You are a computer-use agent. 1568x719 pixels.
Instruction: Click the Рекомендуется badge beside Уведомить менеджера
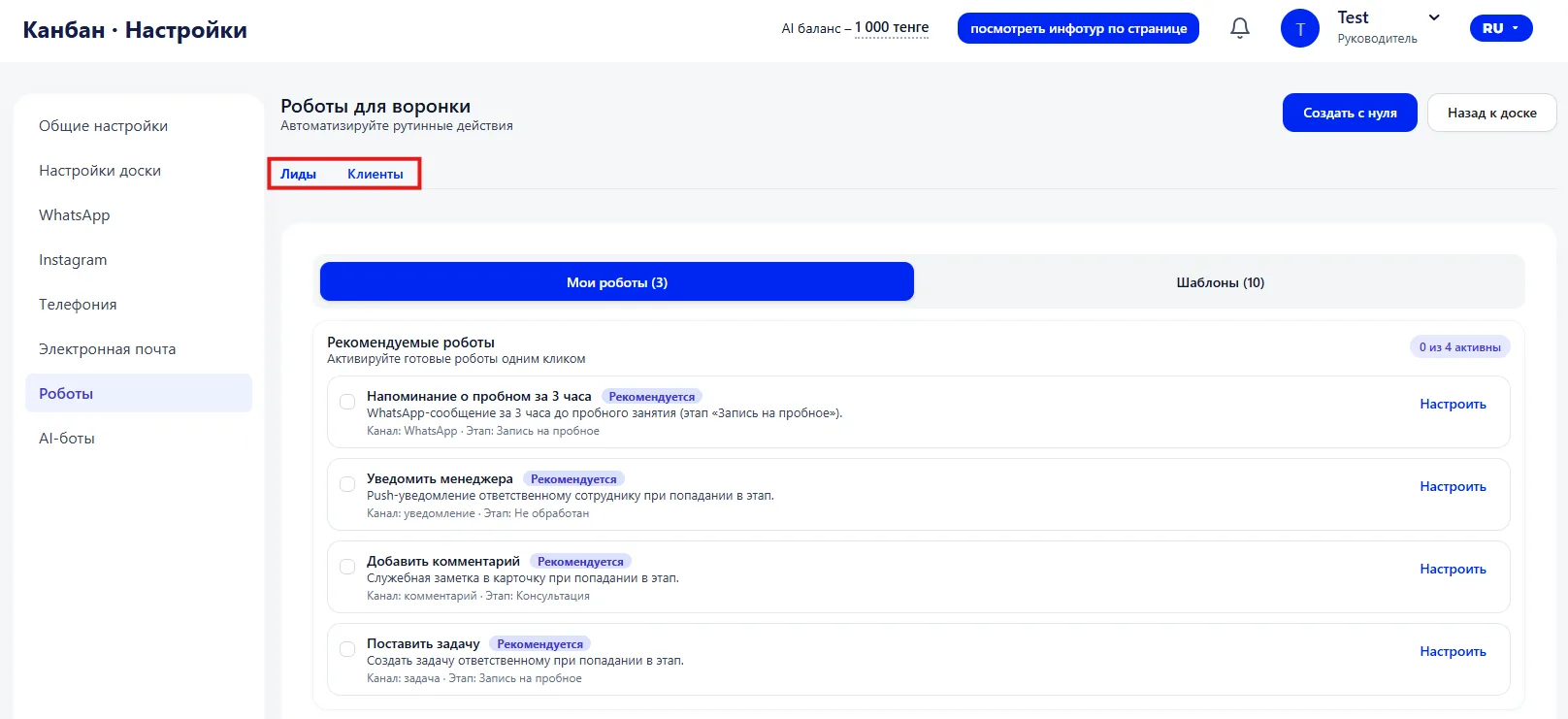click(573, 479)
